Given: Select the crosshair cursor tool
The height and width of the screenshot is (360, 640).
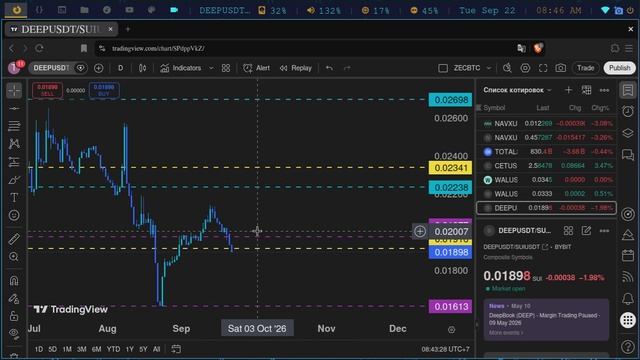Looking at the screenshot, I should (14, 90).
